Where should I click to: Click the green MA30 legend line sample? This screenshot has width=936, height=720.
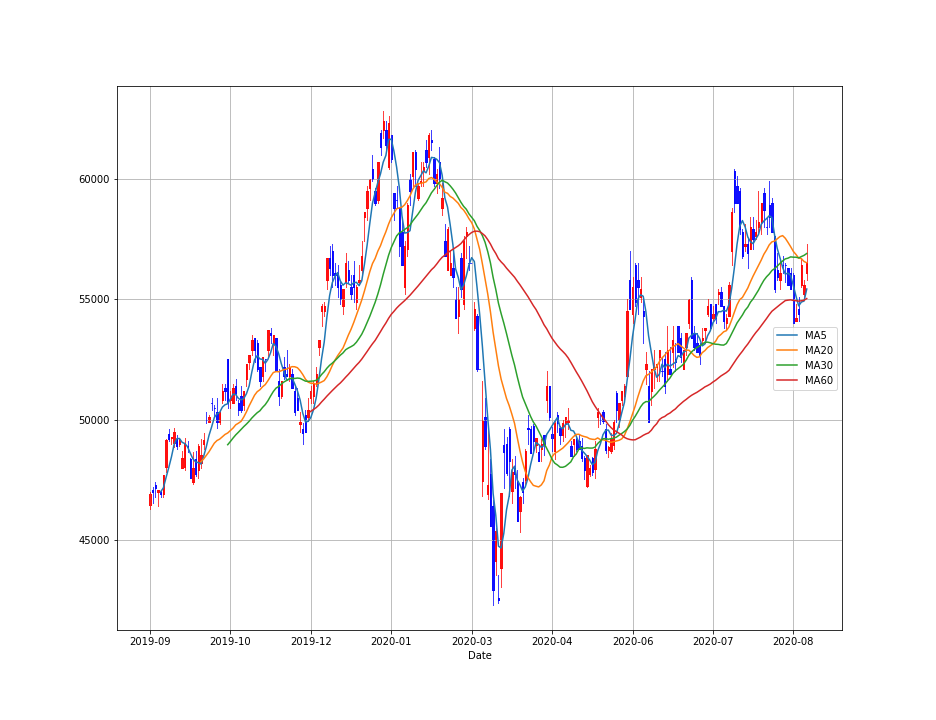(x=787, y=365)
